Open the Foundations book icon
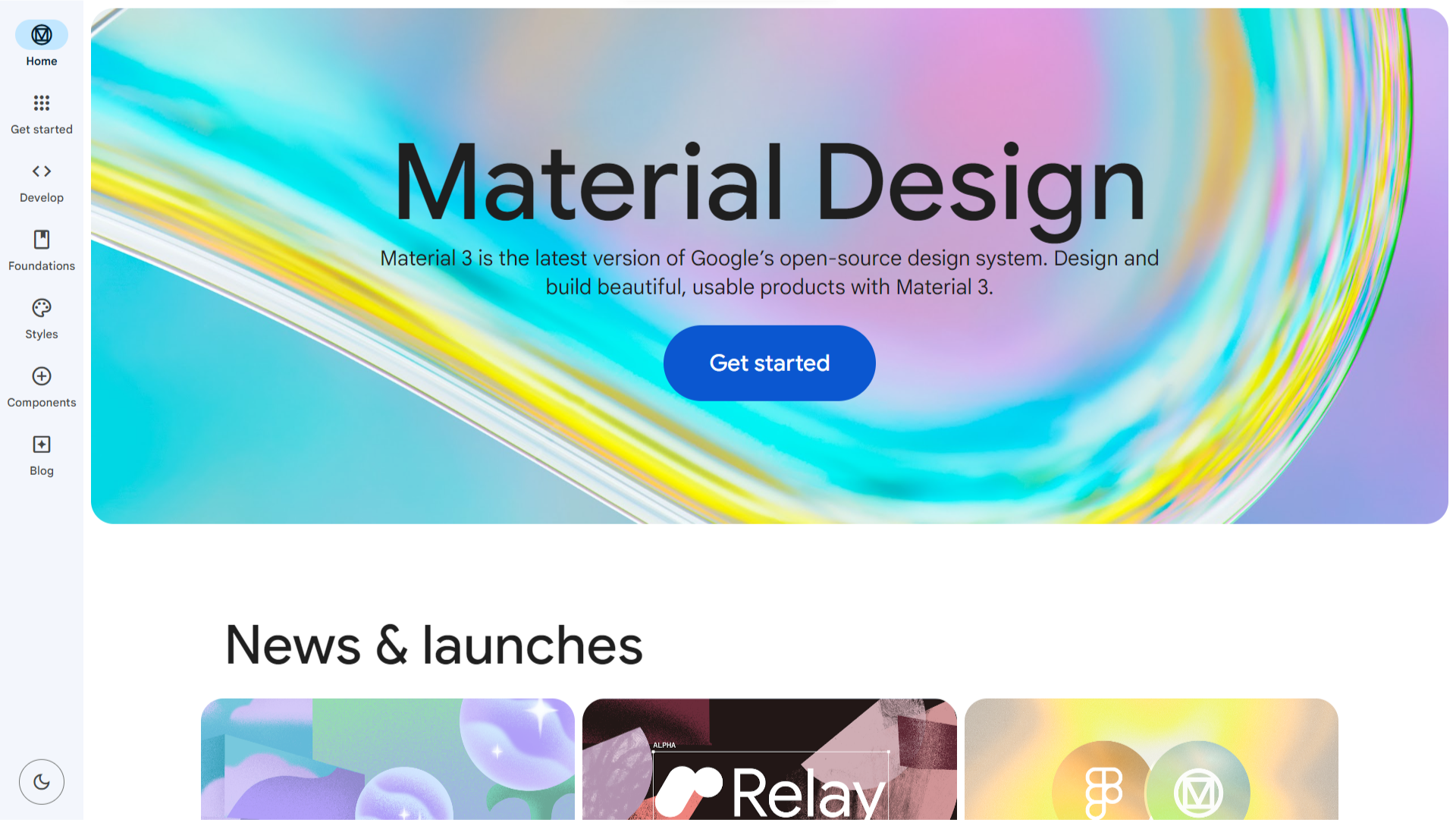1456x820 pixels. click(x=42, y=240)
